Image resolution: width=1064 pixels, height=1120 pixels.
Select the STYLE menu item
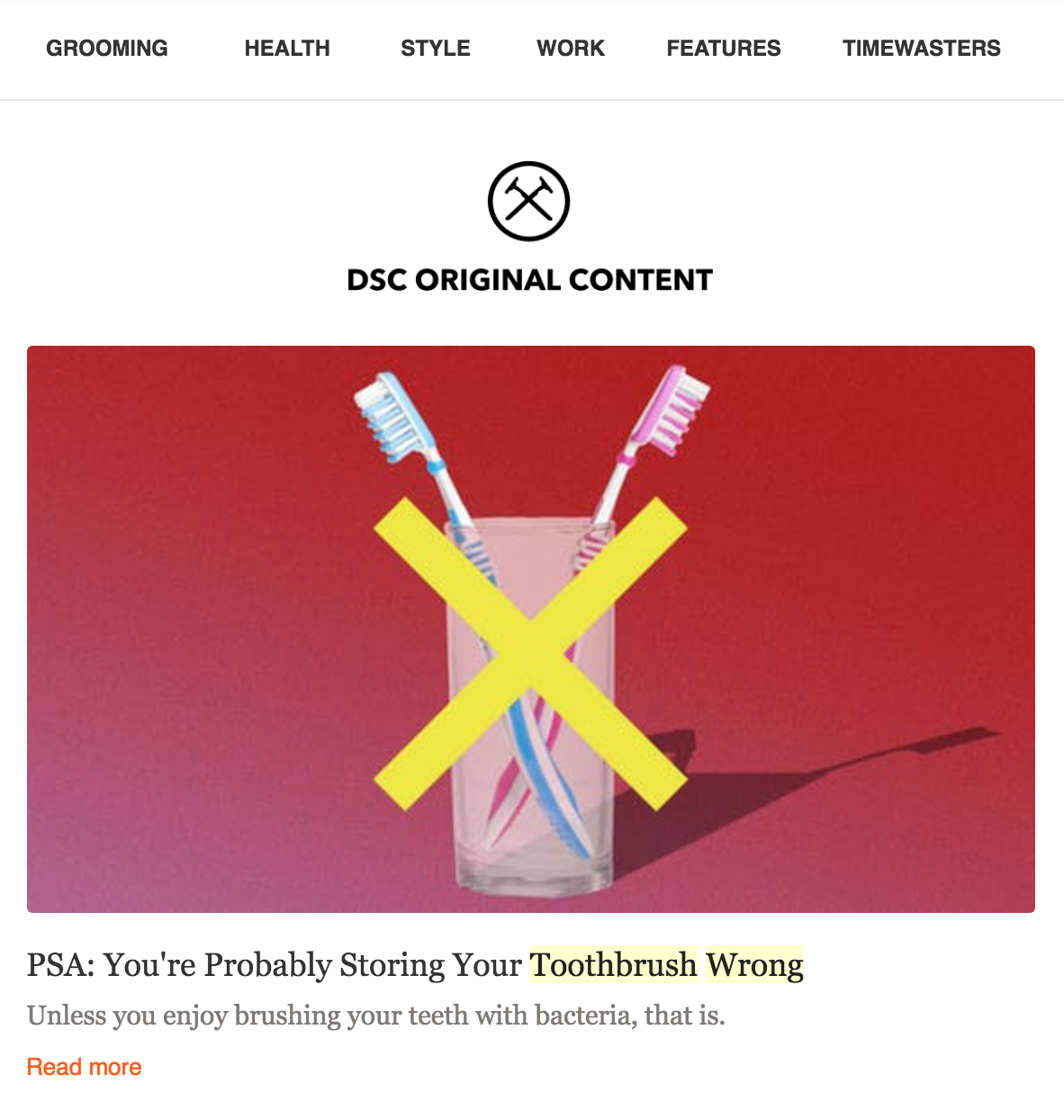[x=436, y=49]
